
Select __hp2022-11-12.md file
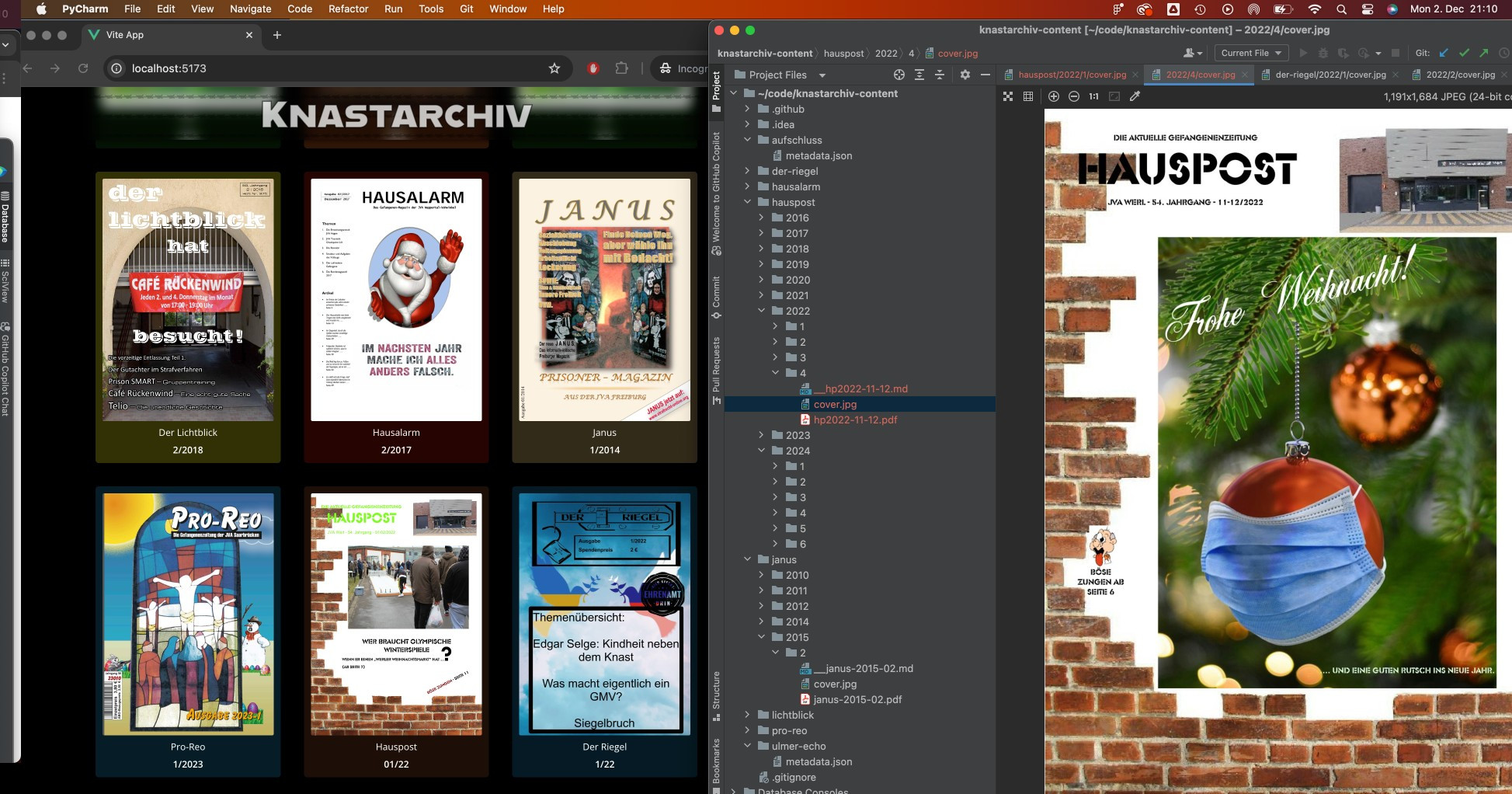(x=860, y=388)
